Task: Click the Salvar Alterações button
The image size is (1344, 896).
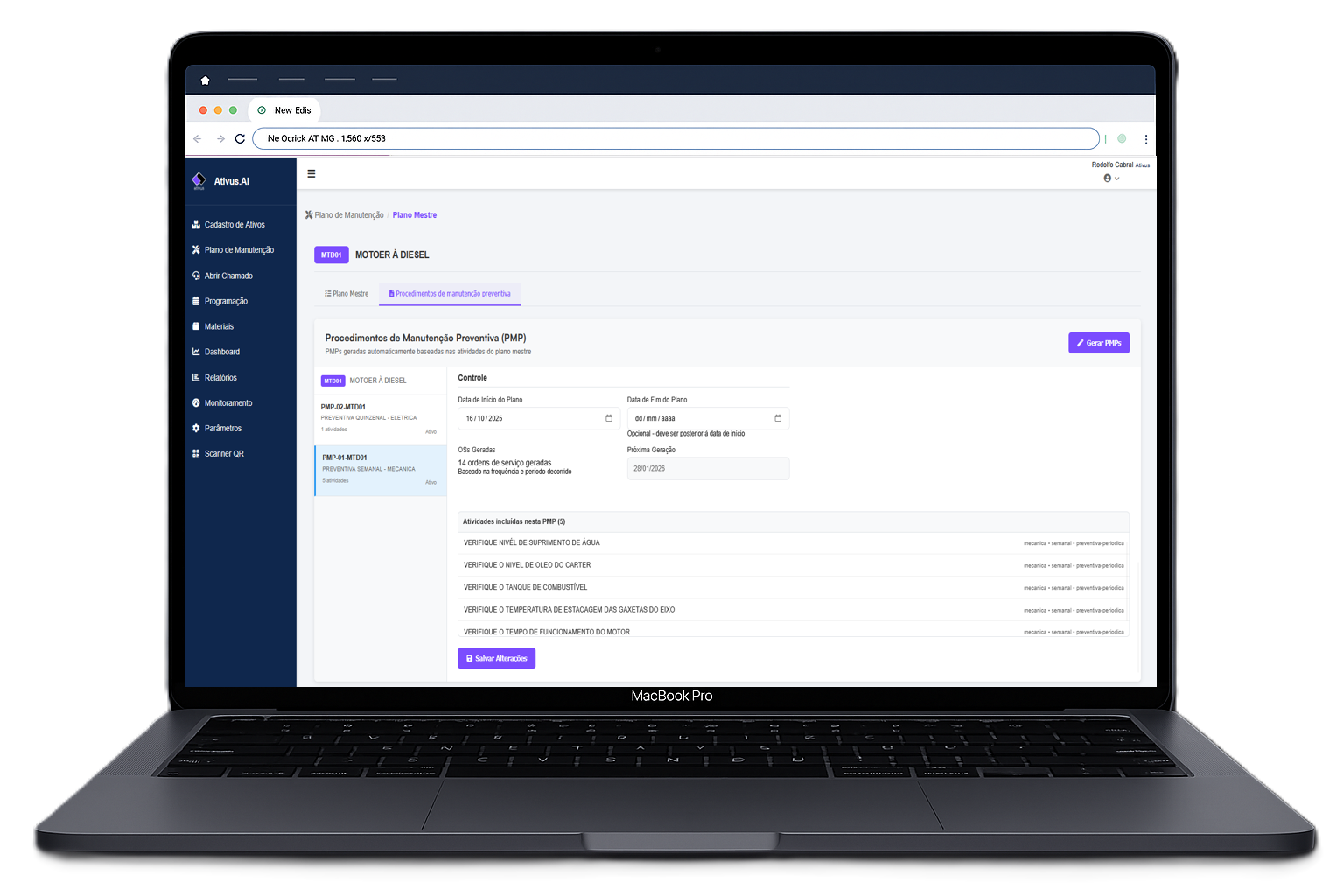Action: tap(496, 658)
